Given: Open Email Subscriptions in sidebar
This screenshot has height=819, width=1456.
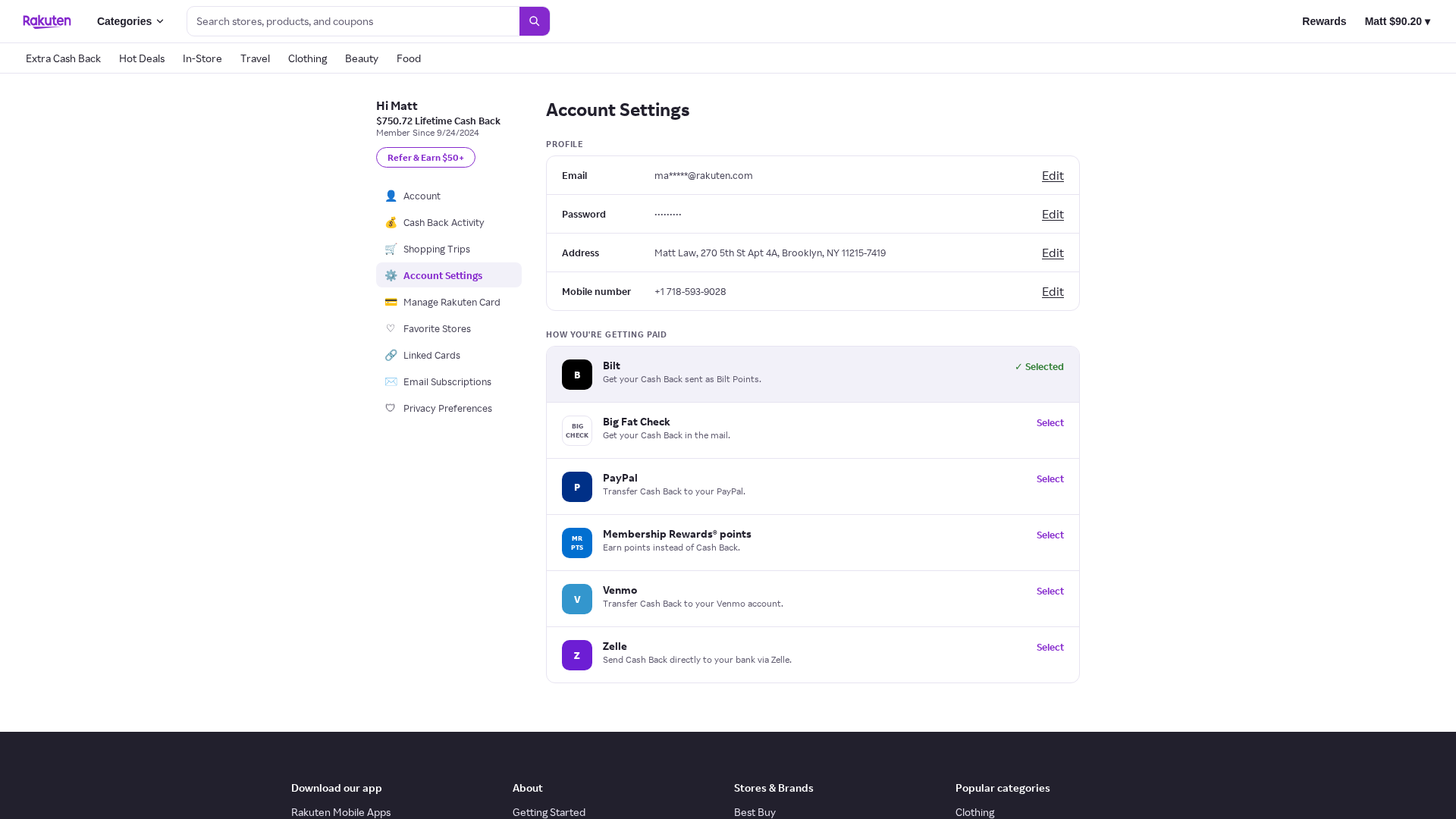Looking at the screenshot, I should pos(449,381).
